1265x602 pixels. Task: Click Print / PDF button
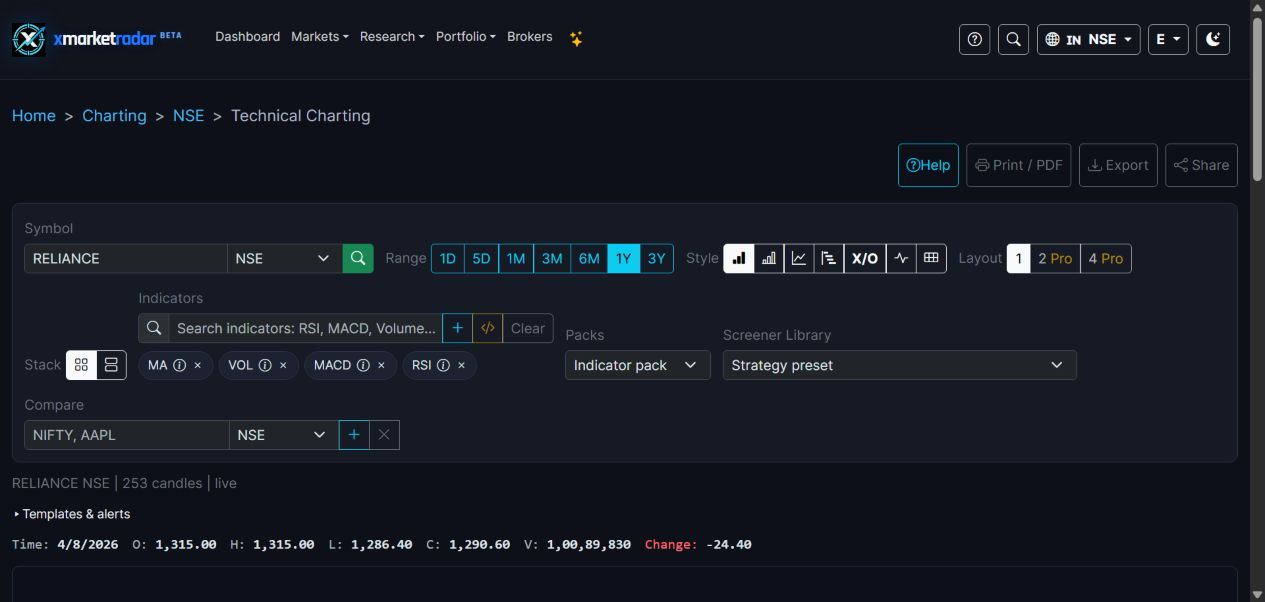click(x=1018, y=165)
